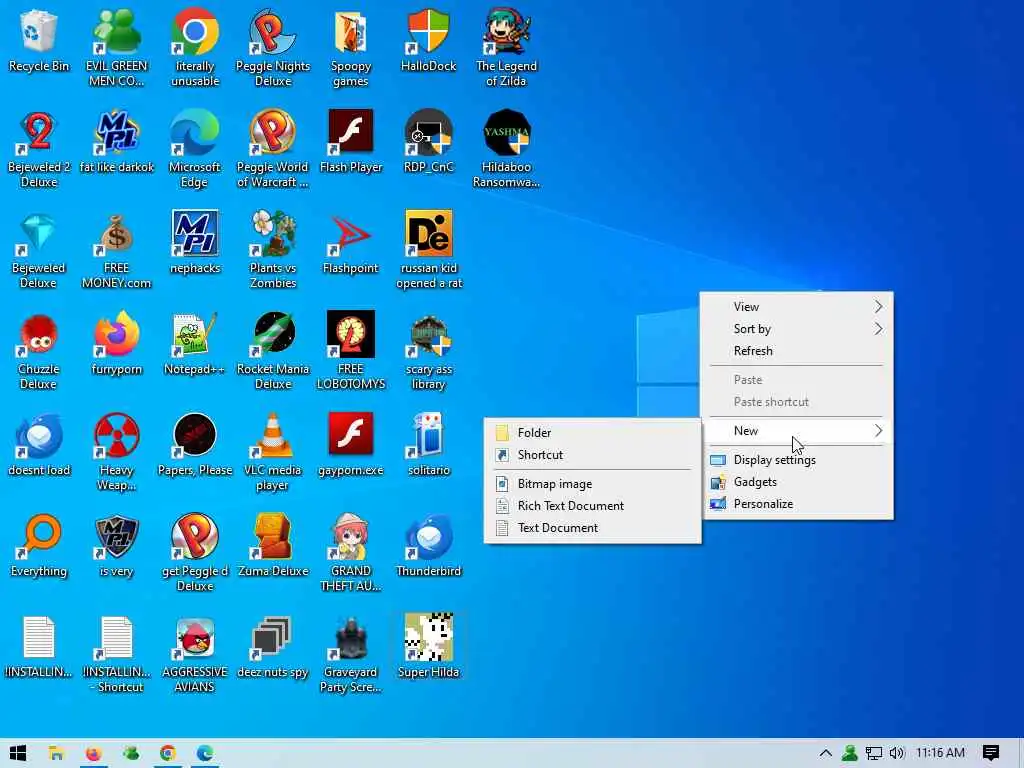Open network status in system tray
This screenshot has height=768, width=1024.
point(874,753)
